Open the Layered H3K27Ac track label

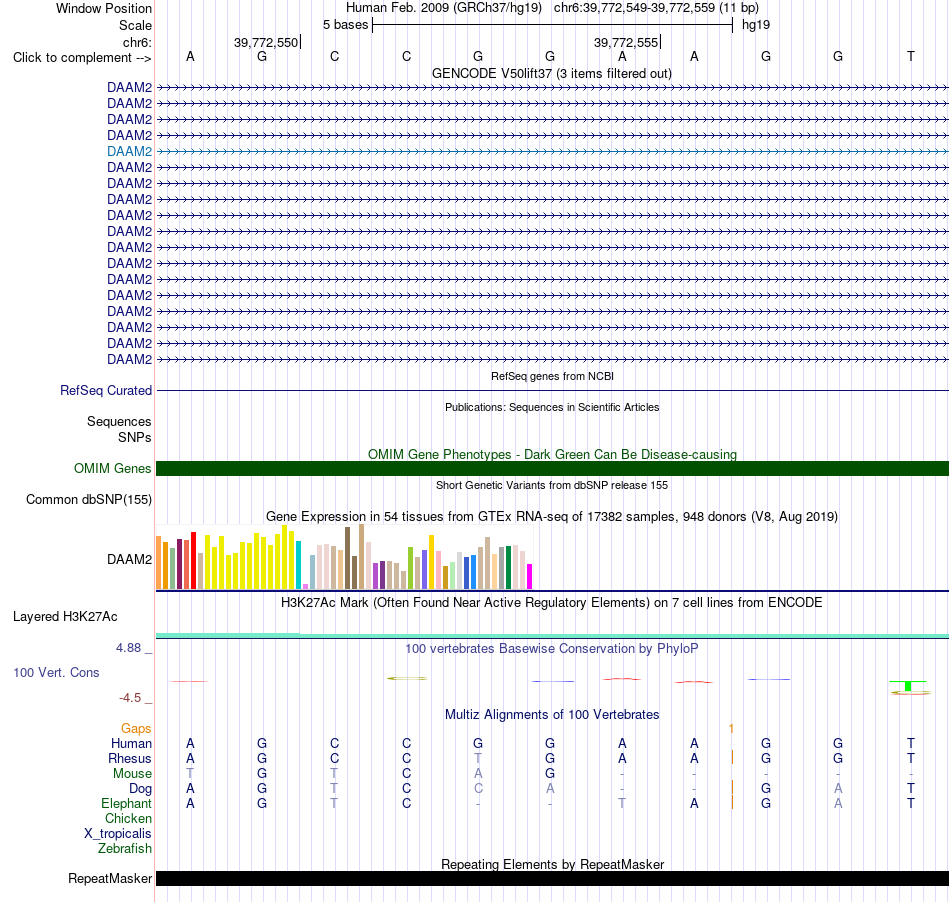(65, 617)
